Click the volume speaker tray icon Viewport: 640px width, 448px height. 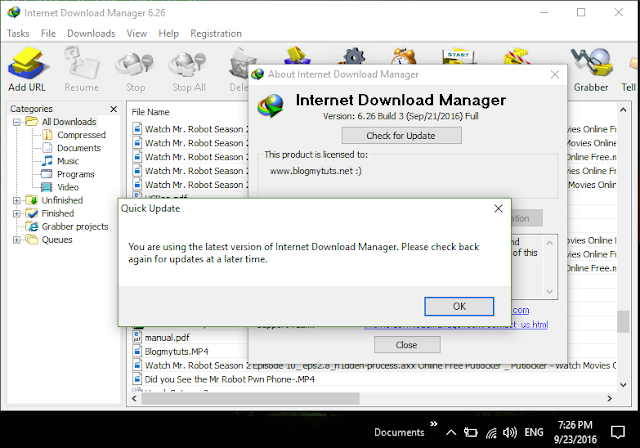510,432
